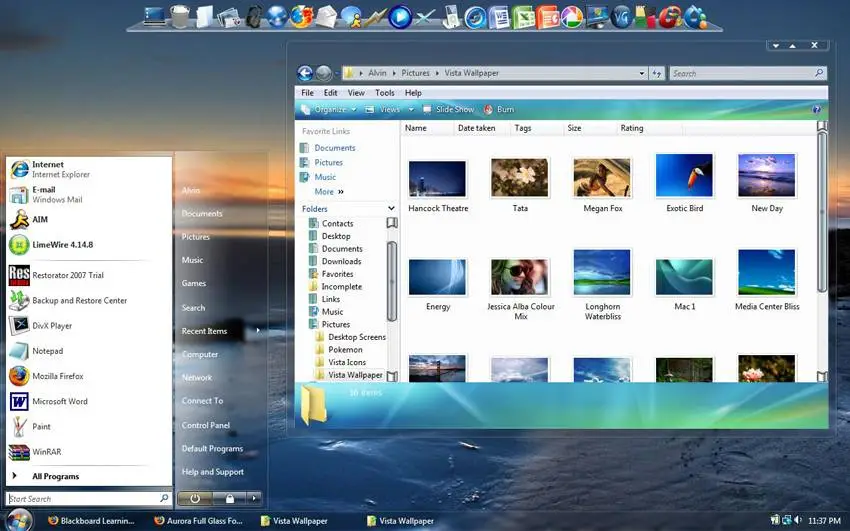Viewport: 850px width, 531px height.
Task: Select Downloads in folder tree
Action: [x=342, y=262]
